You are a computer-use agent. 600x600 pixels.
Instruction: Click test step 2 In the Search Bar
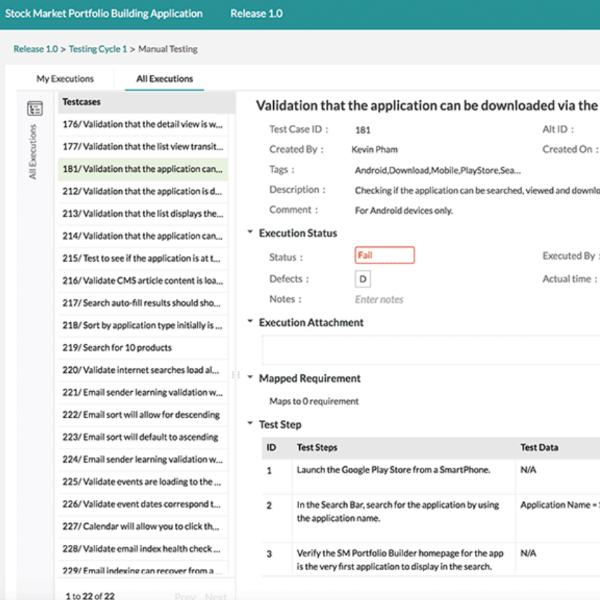coord(398,511)
